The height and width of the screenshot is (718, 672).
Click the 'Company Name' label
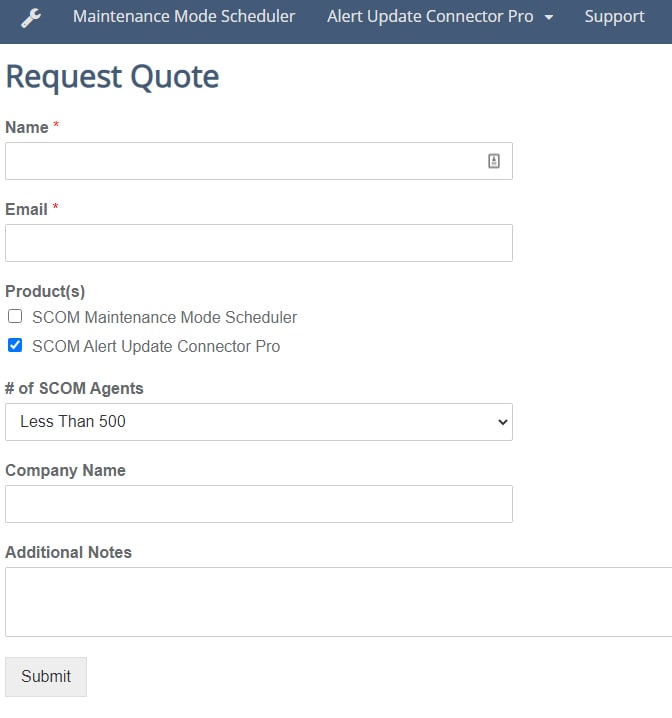pyautogui.click(x=65, y=470)
